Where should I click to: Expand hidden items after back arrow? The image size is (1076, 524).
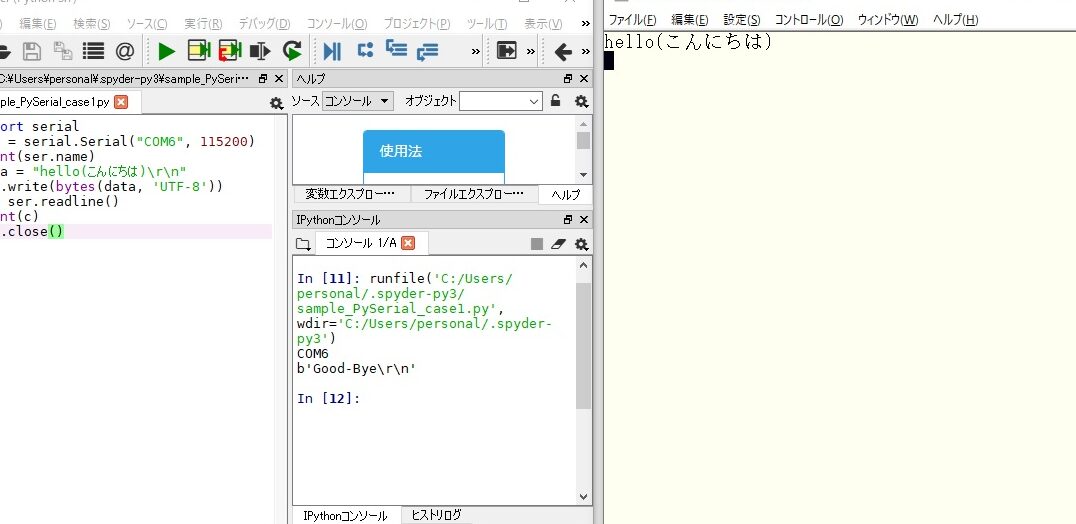tap(585, 51)
